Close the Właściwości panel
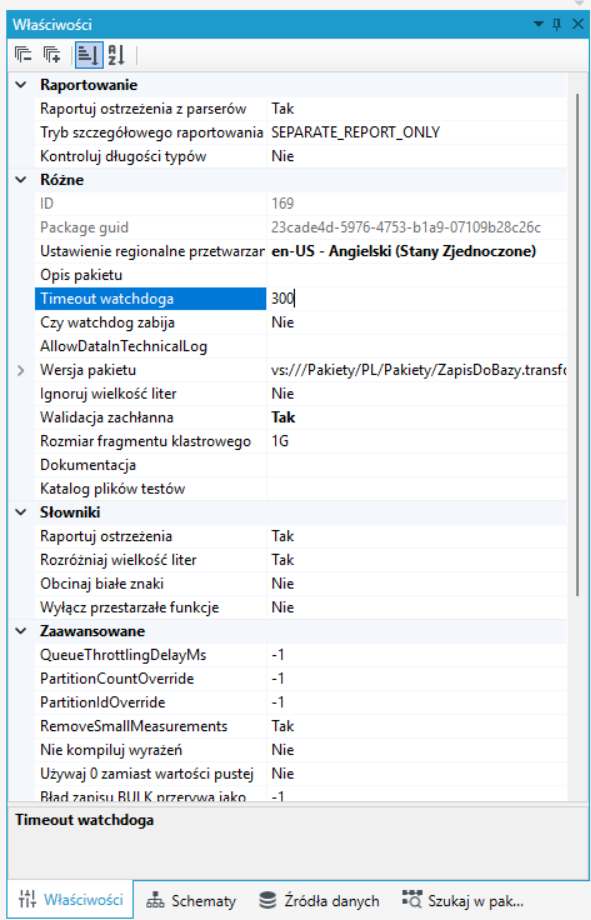591x920 pixels. pos(578,24)
